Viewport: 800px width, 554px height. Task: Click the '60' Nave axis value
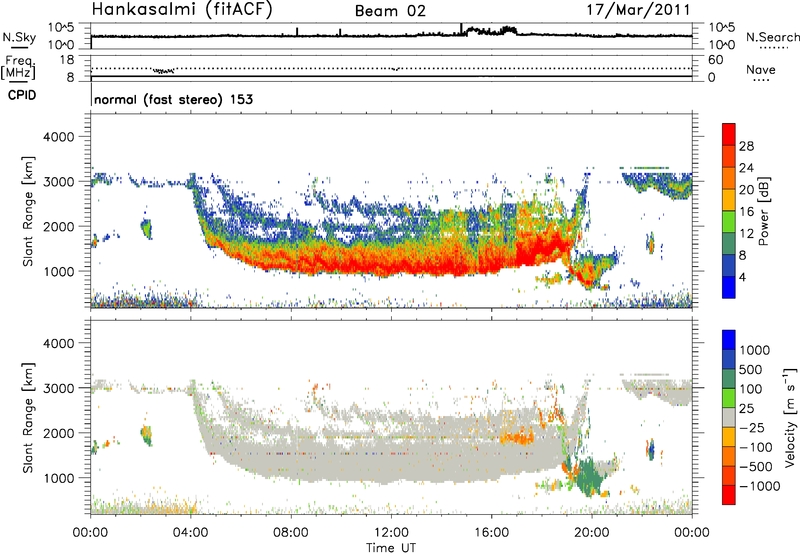click(715, 60)
